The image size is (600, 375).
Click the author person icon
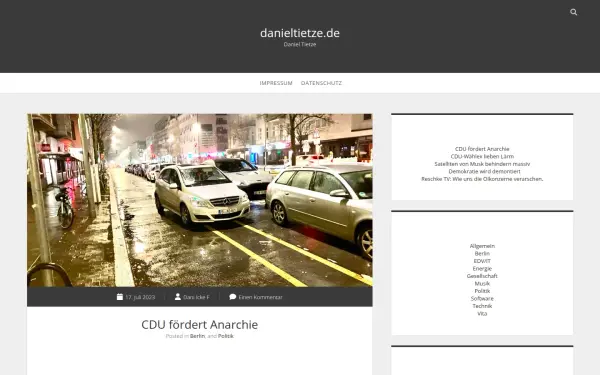(178, 297)
